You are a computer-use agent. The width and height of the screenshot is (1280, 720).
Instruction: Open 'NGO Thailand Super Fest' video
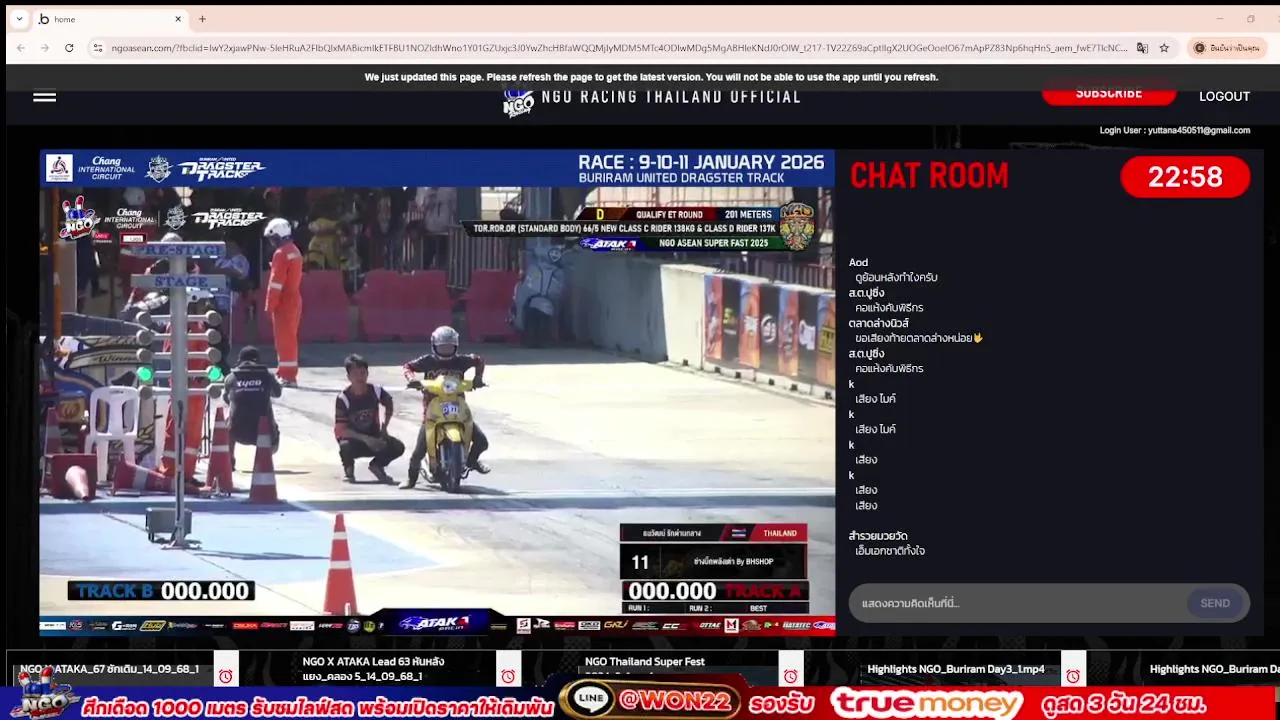(644, 662)
